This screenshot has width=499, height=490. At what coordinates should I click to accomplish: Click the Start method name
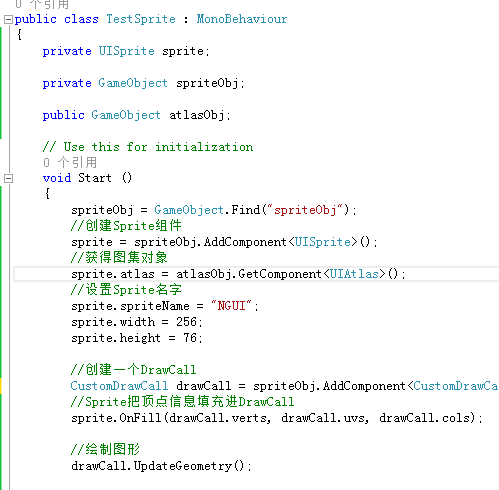(95, 178)
